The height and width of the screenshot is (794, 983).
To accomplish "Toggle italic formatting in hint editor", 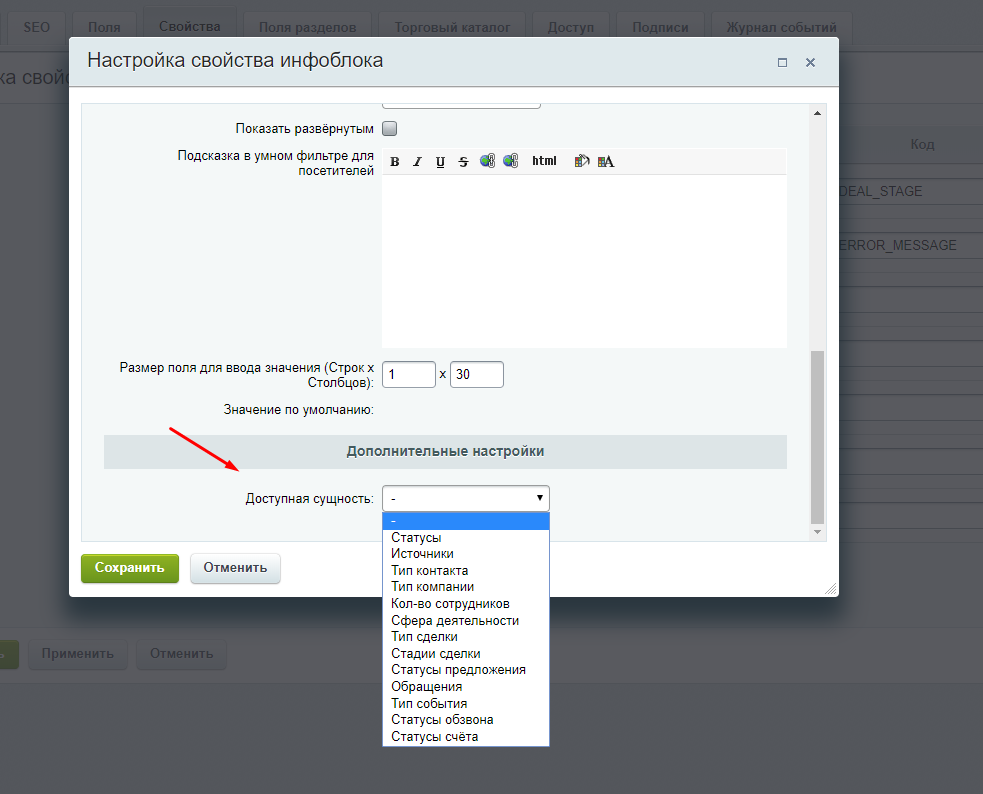I will (418, 162).
